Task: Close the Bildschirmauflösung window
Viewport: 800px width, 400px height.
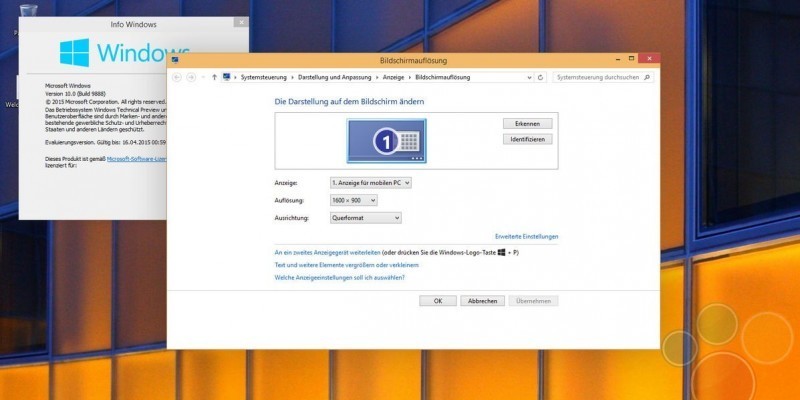Action: 649,59
